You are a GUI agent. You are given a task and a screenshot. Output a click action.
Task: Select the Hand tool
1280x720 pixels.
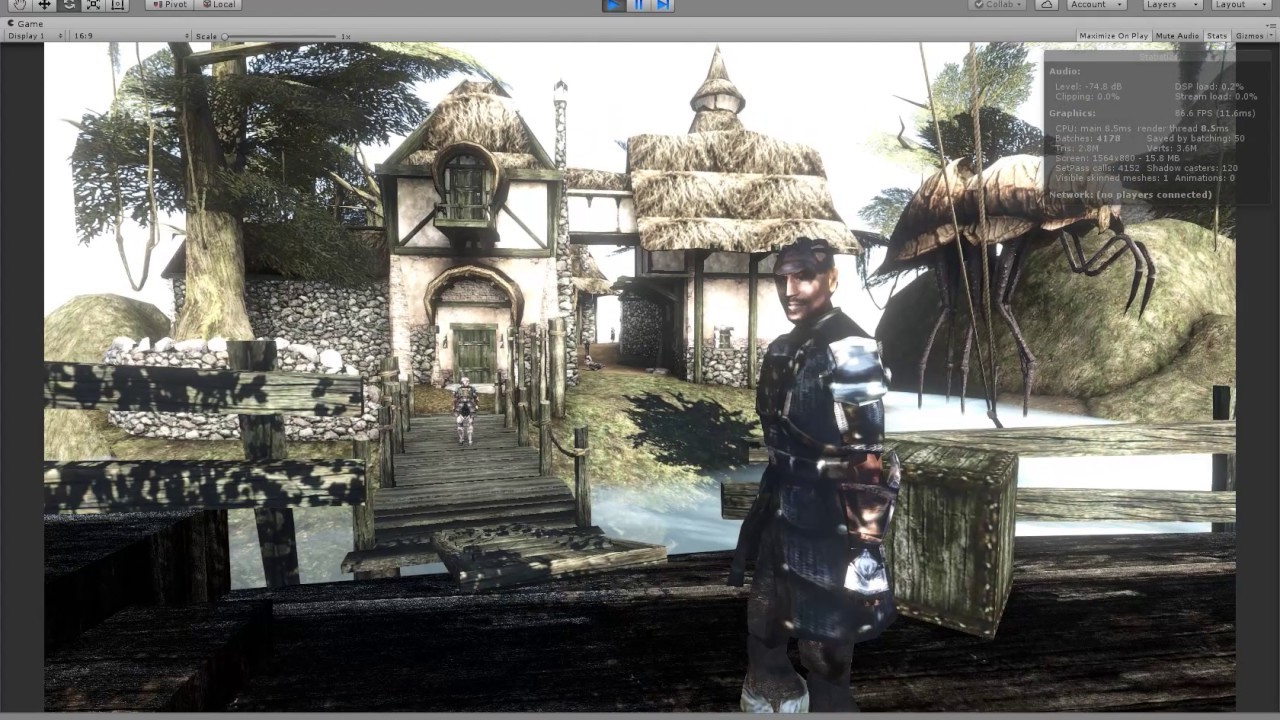click(19, 5)
